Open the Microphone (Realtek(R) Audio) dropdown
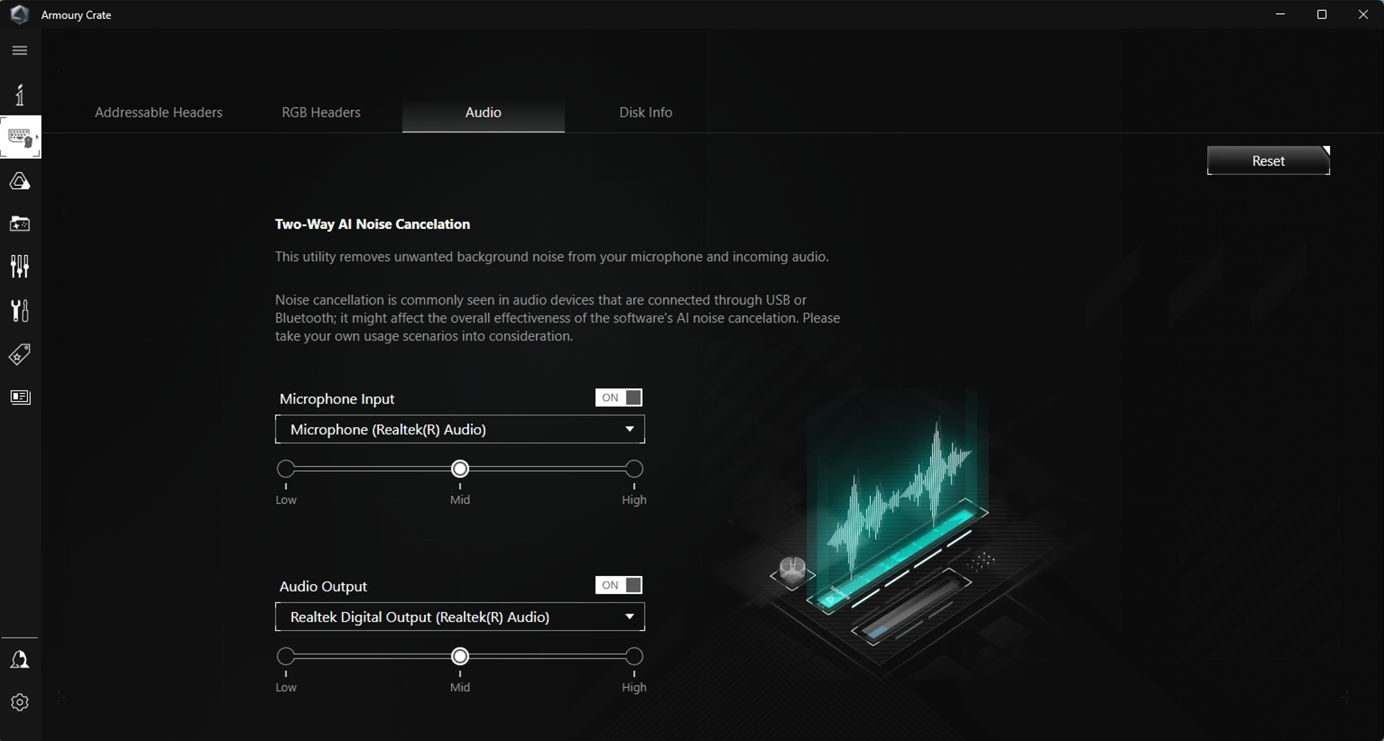1384x741 pixels. [460, 429]
